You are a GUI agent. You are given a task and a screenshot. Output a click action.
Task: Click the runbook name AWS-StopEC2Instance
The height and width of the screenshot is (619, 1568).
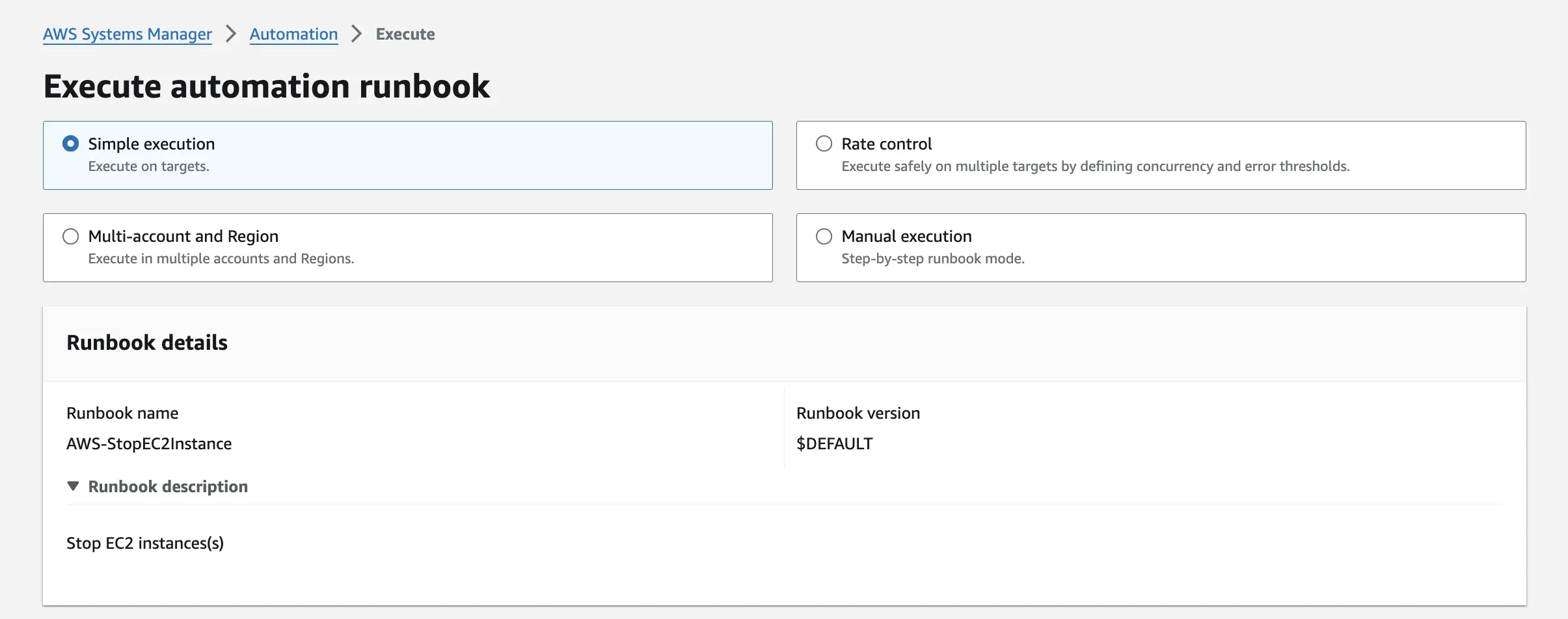[149, 443]
